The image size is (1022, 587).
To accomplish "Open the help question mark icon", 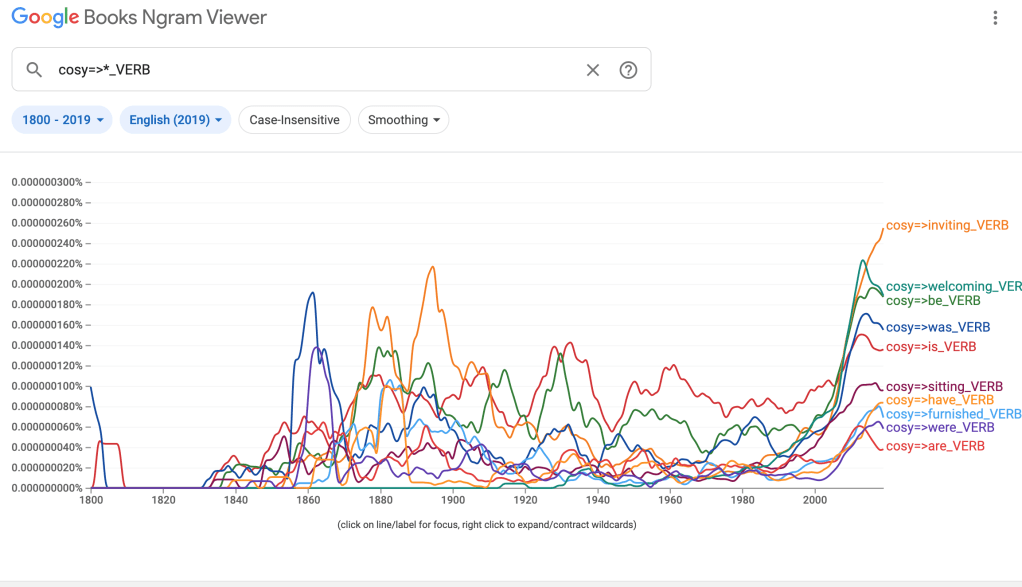I will click(x=628, y=70).
